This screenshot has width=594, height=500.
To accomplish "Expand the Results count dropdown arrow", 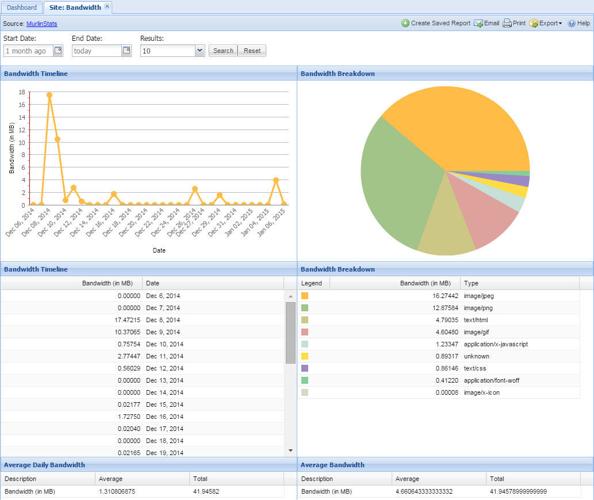I will click(x=200, y=50).
